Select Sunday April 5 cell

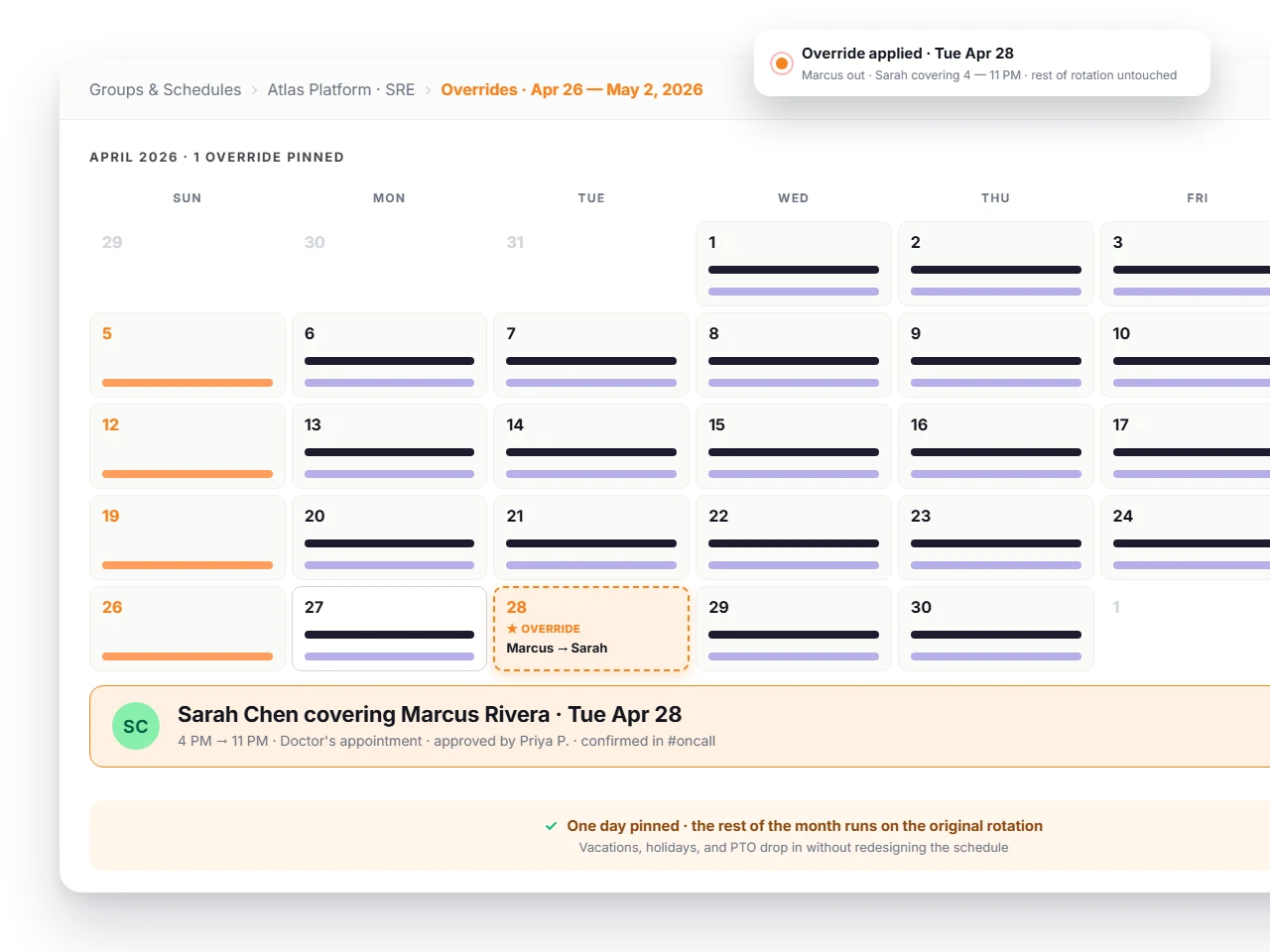click(x=188, y=355)
